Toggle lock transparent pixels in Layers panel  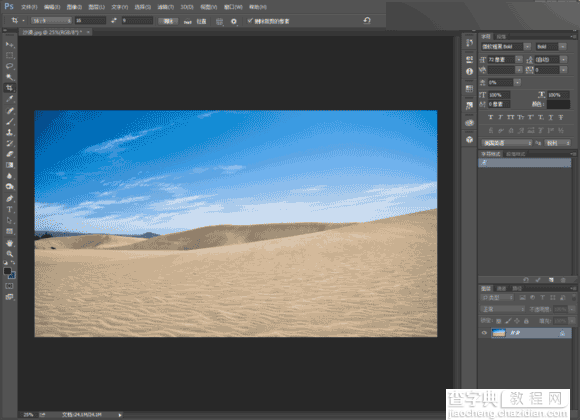[499, 321]
